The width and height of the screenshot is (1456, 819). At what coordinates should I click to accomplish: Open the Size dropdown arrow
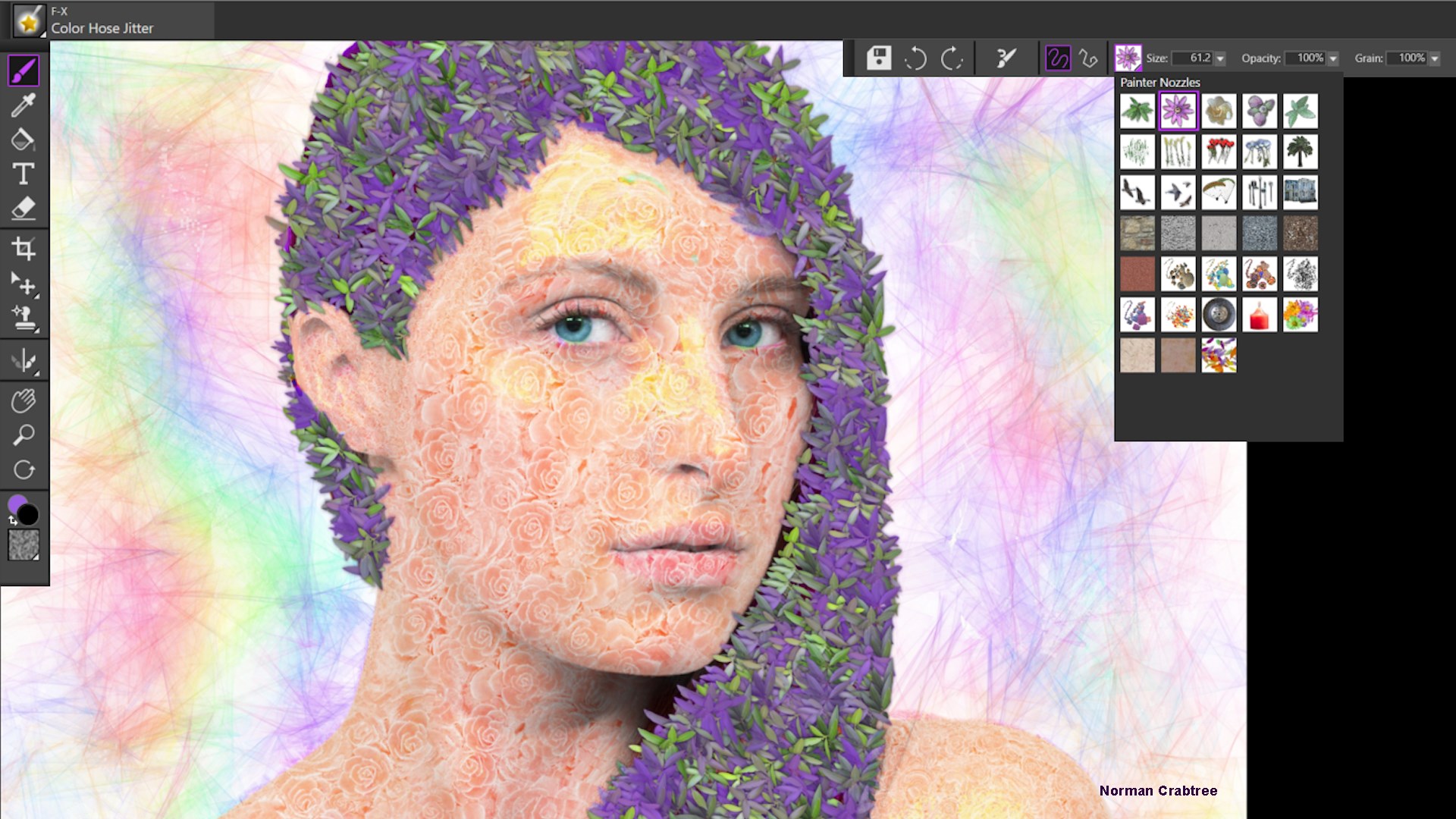tap(1220, 58)
